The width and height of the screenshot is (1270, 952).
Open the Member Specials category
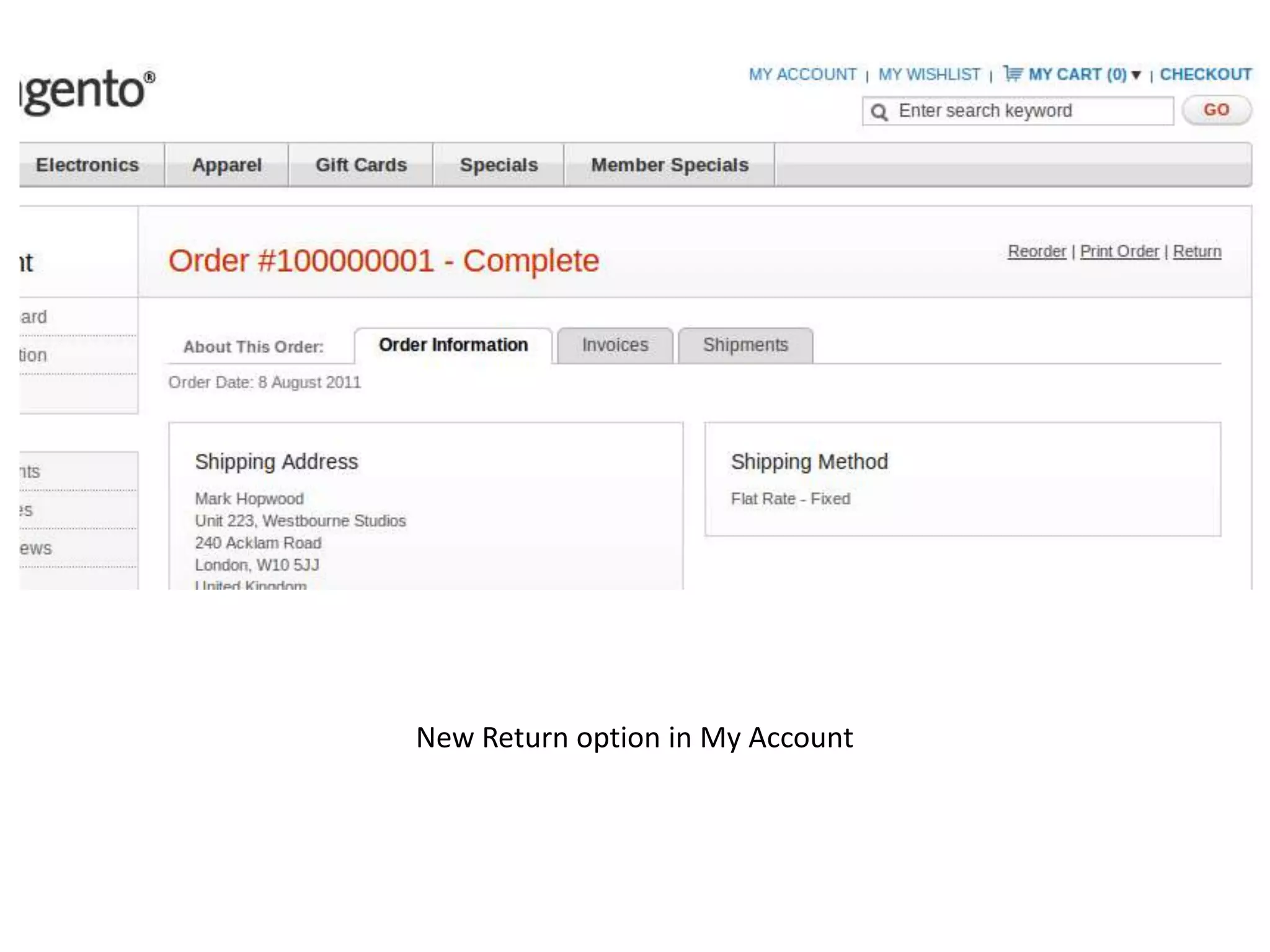coord(670,165)
